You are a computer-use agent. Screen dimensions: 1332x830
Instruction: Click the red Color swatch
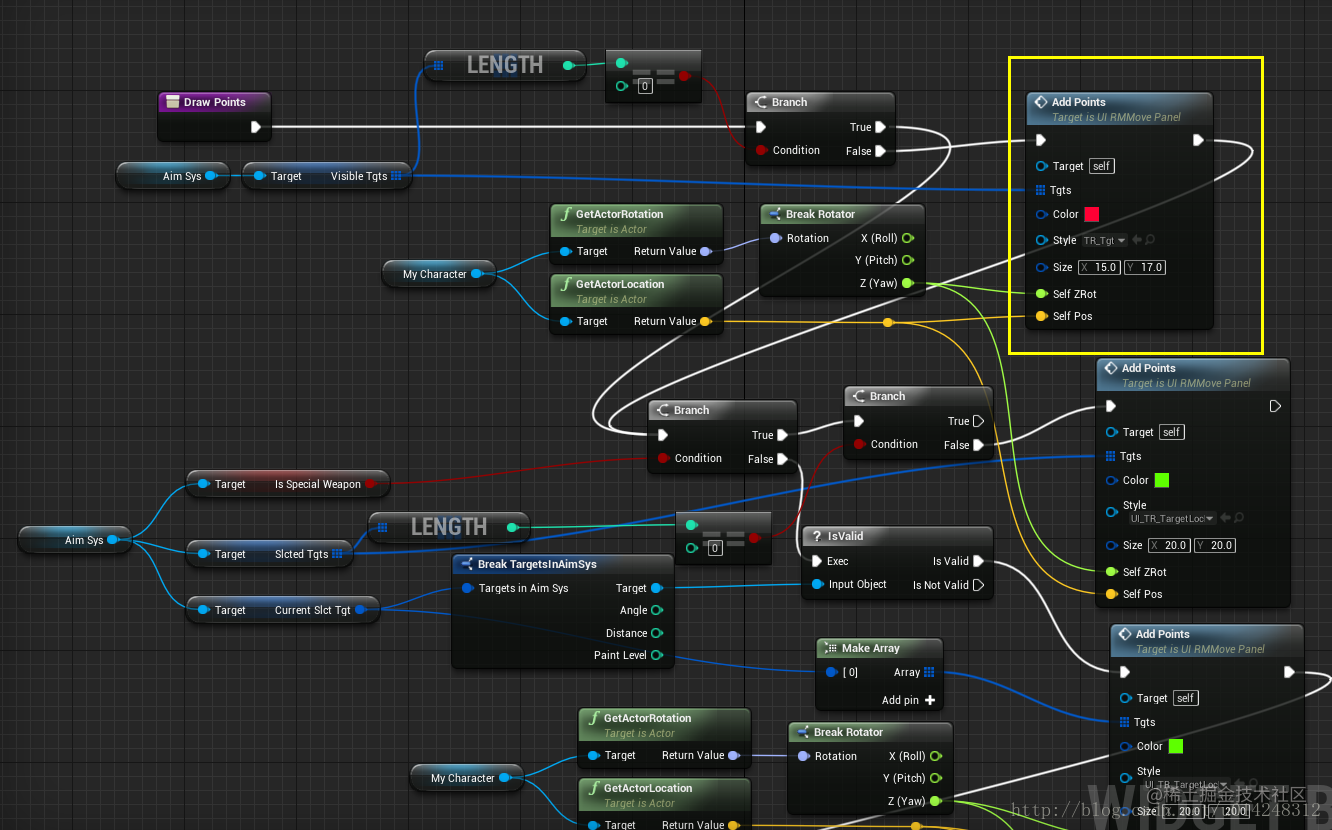[x=1092, y=214]
